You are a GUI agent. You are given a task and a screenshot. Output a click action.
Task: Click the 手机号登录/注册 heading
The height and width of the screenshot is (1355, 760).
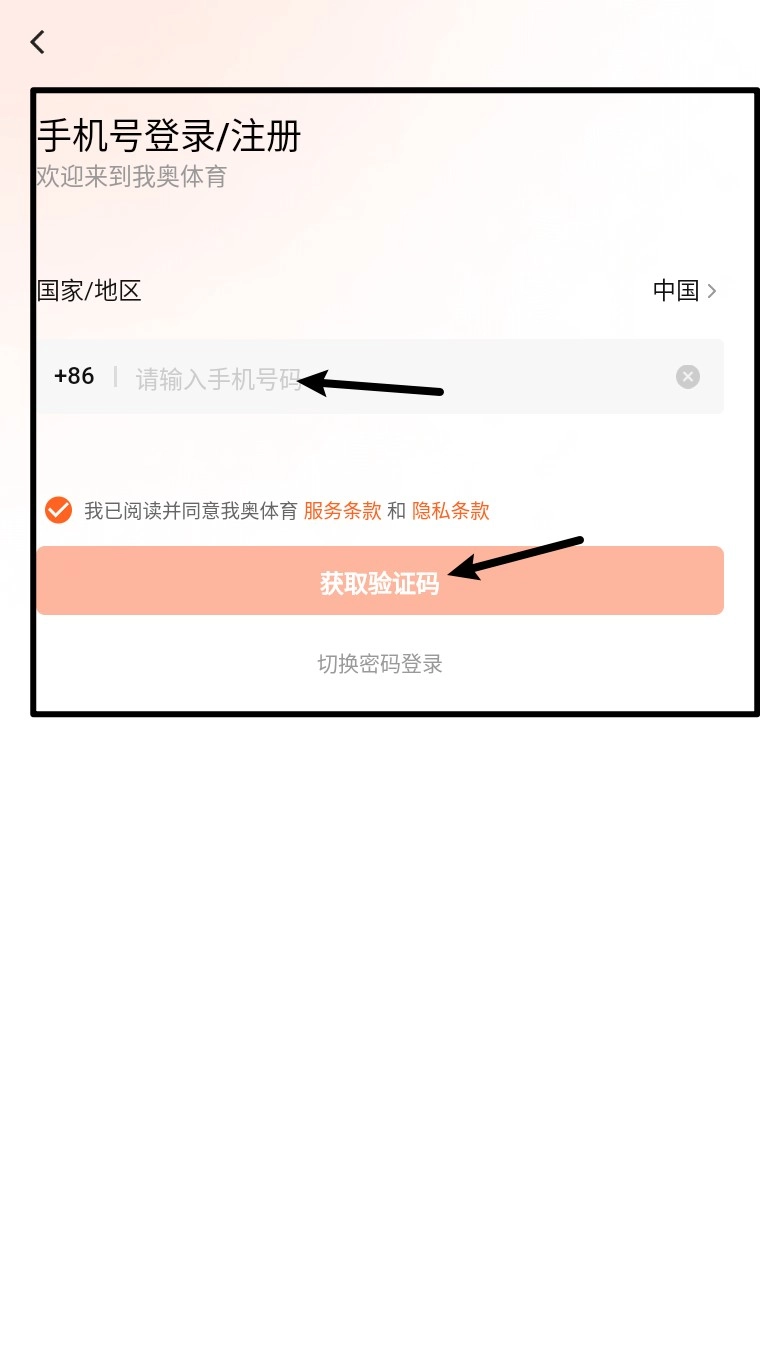click(x=169, y=136)
